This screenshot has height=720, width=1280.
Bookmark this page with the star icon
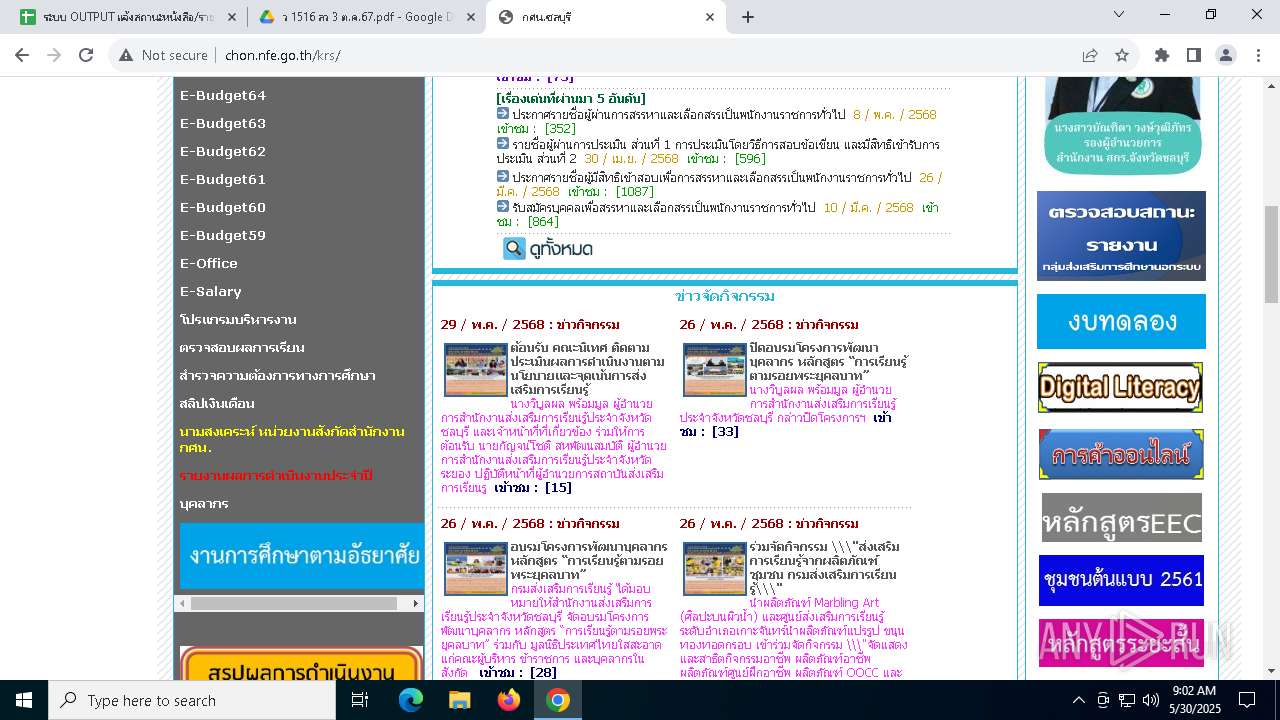coord(1122,55)
